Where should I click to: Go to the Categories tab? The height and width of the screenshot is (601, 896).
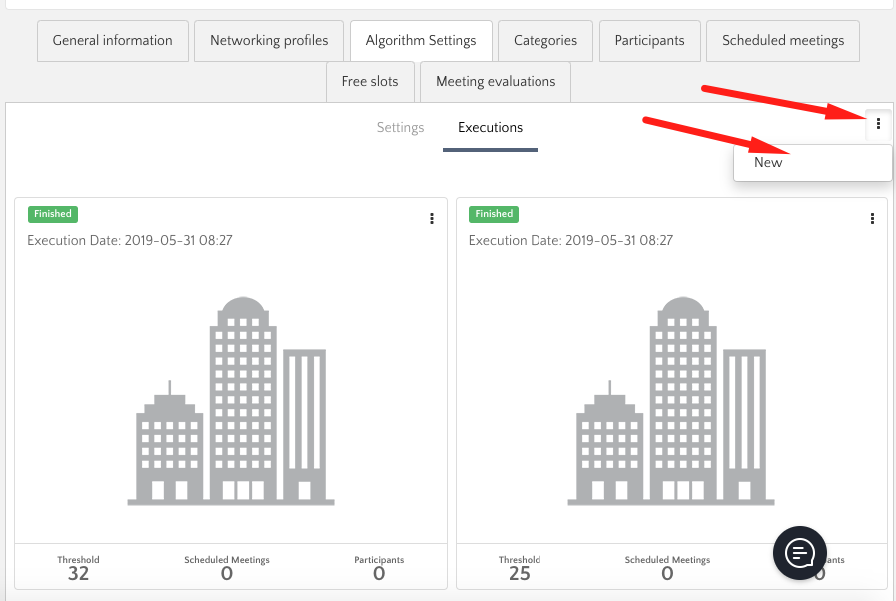pyautogui.click(x=545, y=41)
